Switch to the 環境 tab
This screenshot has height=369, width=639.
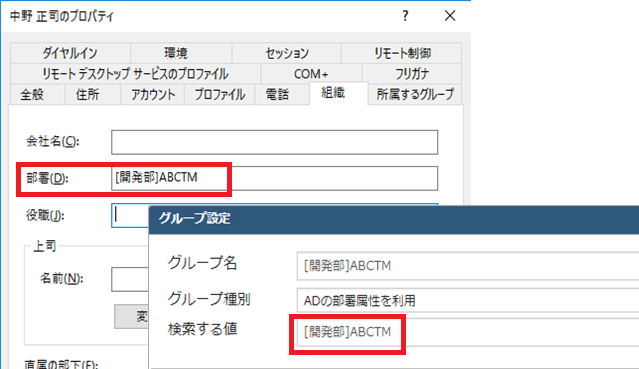click(181, 53)
